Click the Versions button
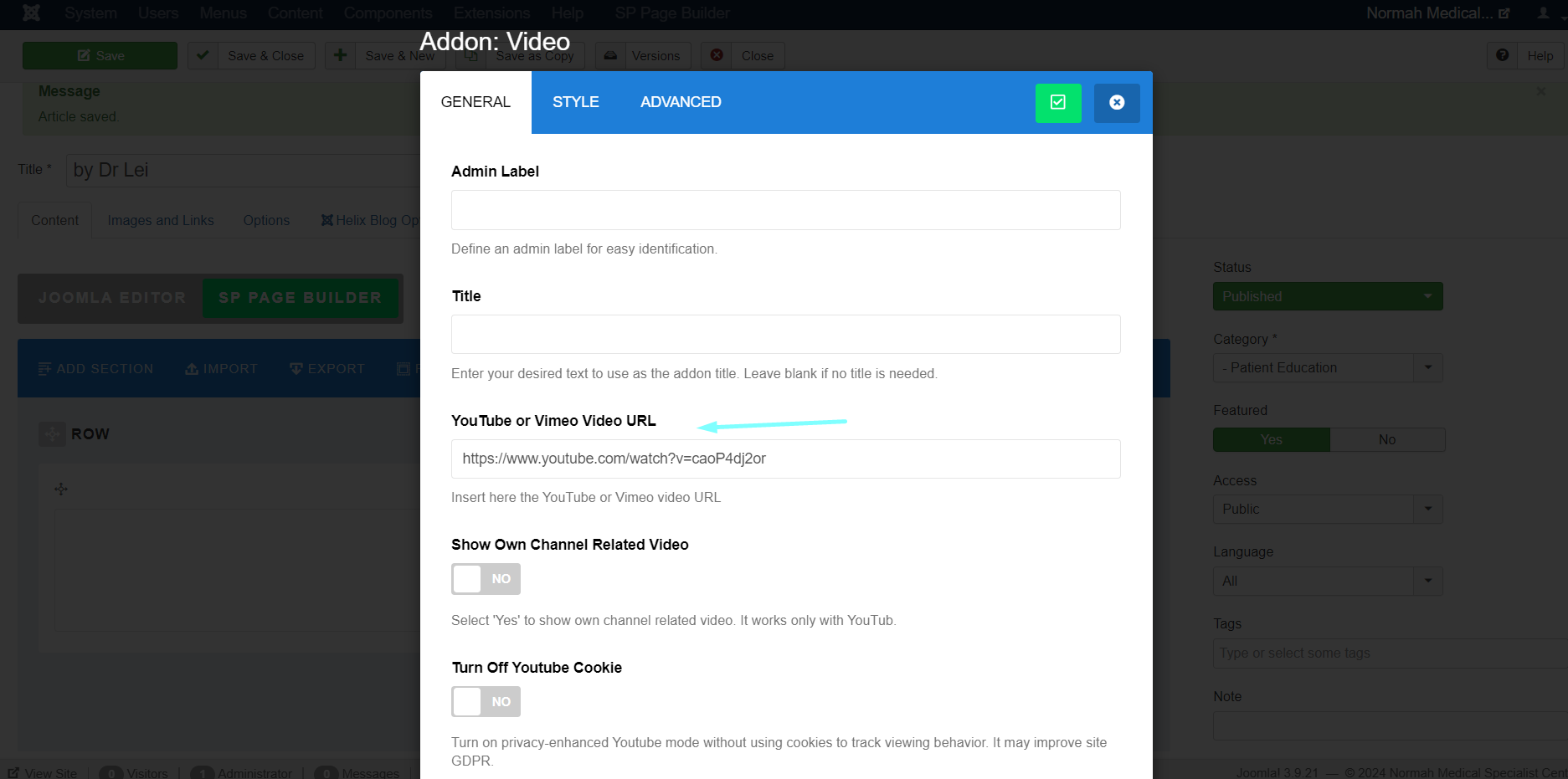Screen dimensions: 1568x779 642,56
